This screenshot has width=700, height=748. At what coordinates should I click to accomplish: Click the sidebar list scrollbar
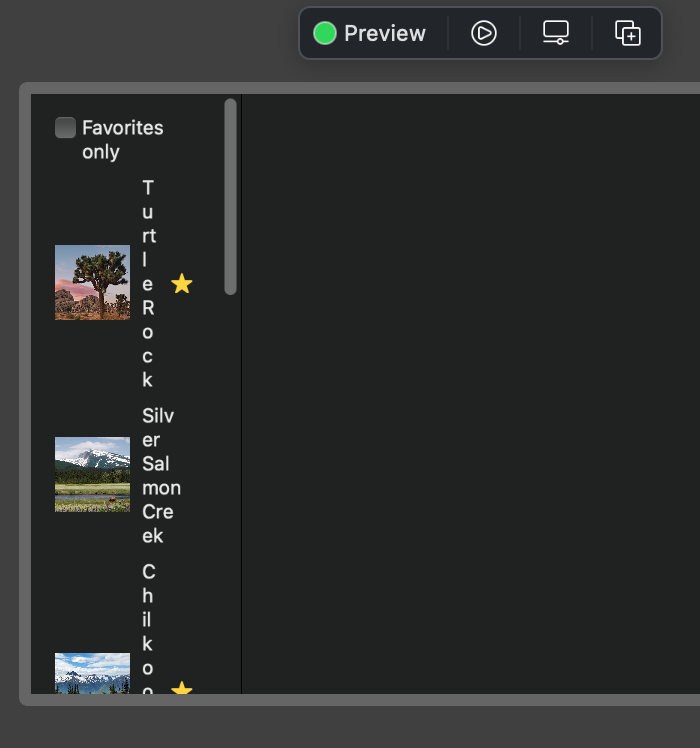pos(230,197)
